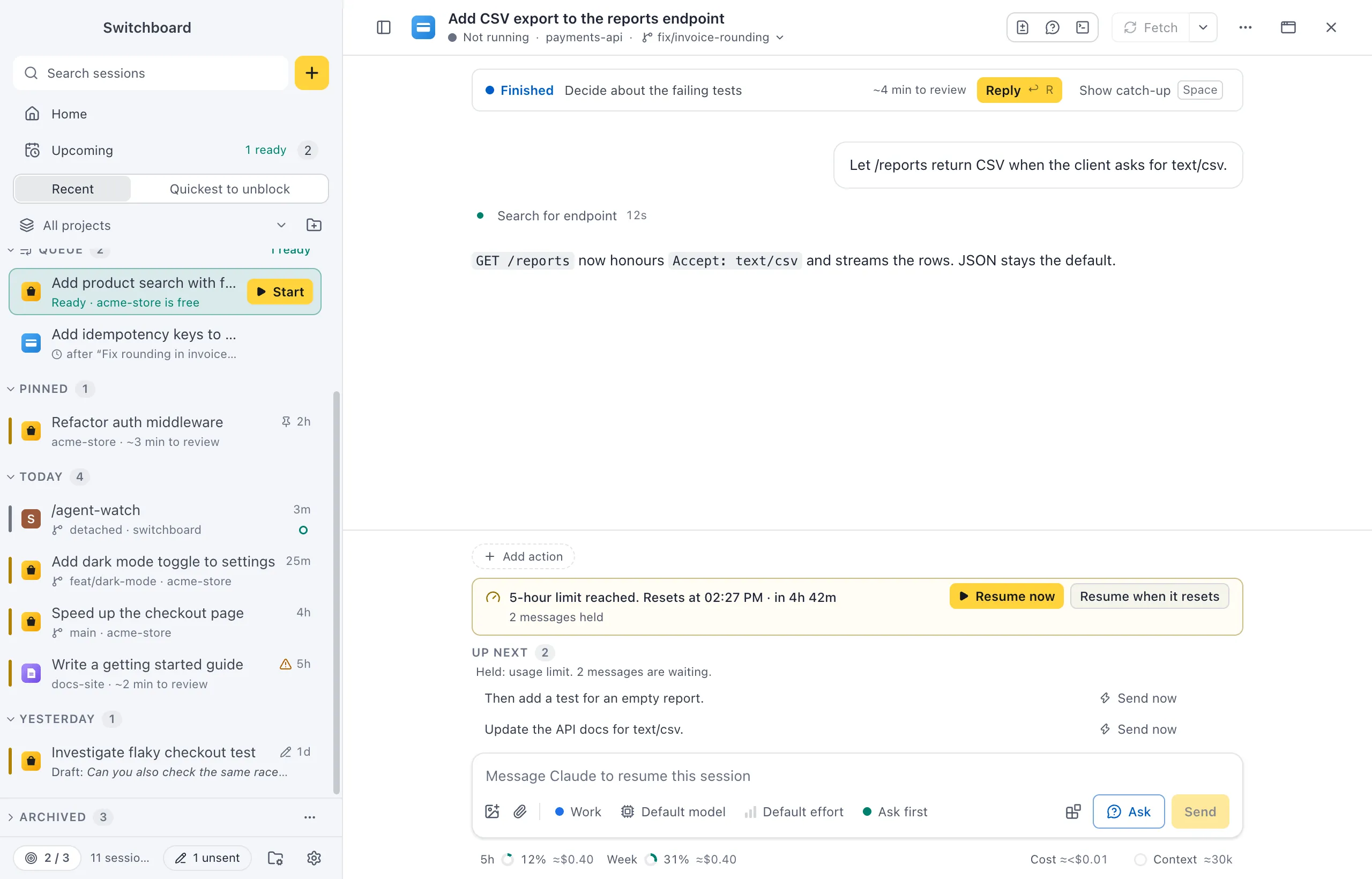Image resolution: width=1372 pixels, height=879 pixels.
Task: Open the settings gear in sidebar footer
Action: pyautogui.click(x=314, y=858)
